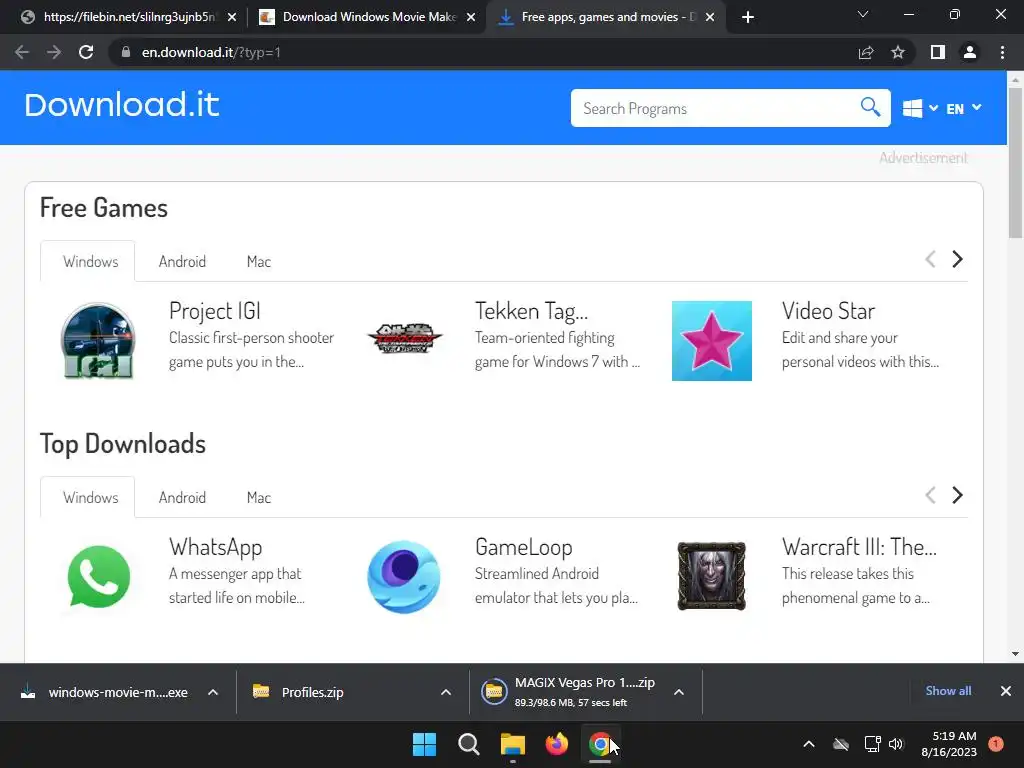Click the scrollbar down arrow

coord(1015,653)
